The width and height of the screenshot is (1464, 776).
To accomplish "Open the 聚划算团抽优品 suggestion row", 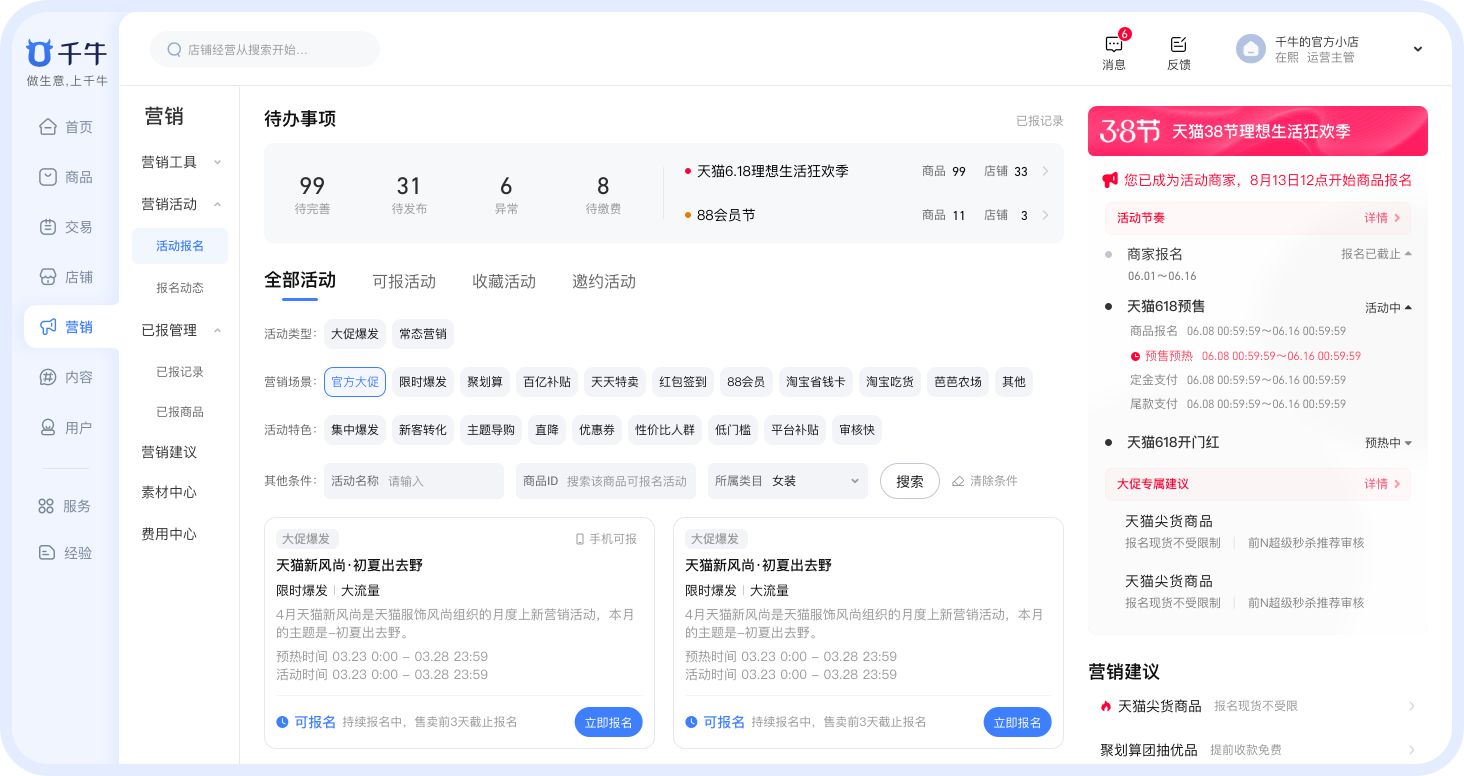I will point(1258,749).
